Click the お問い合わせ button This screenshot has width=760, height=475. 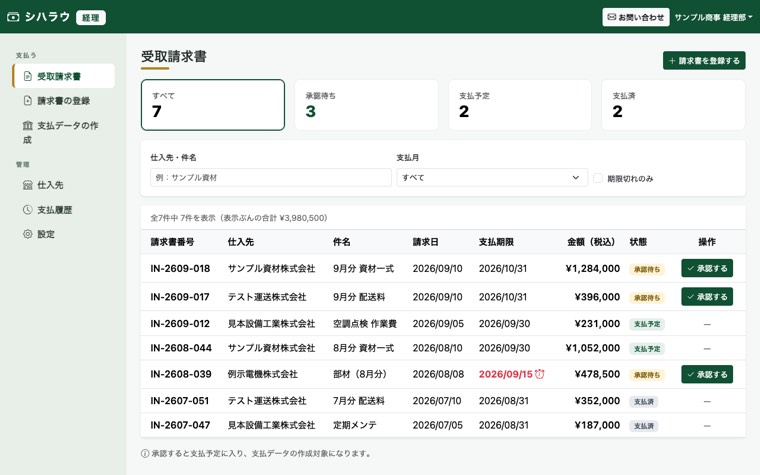point(635,17)
